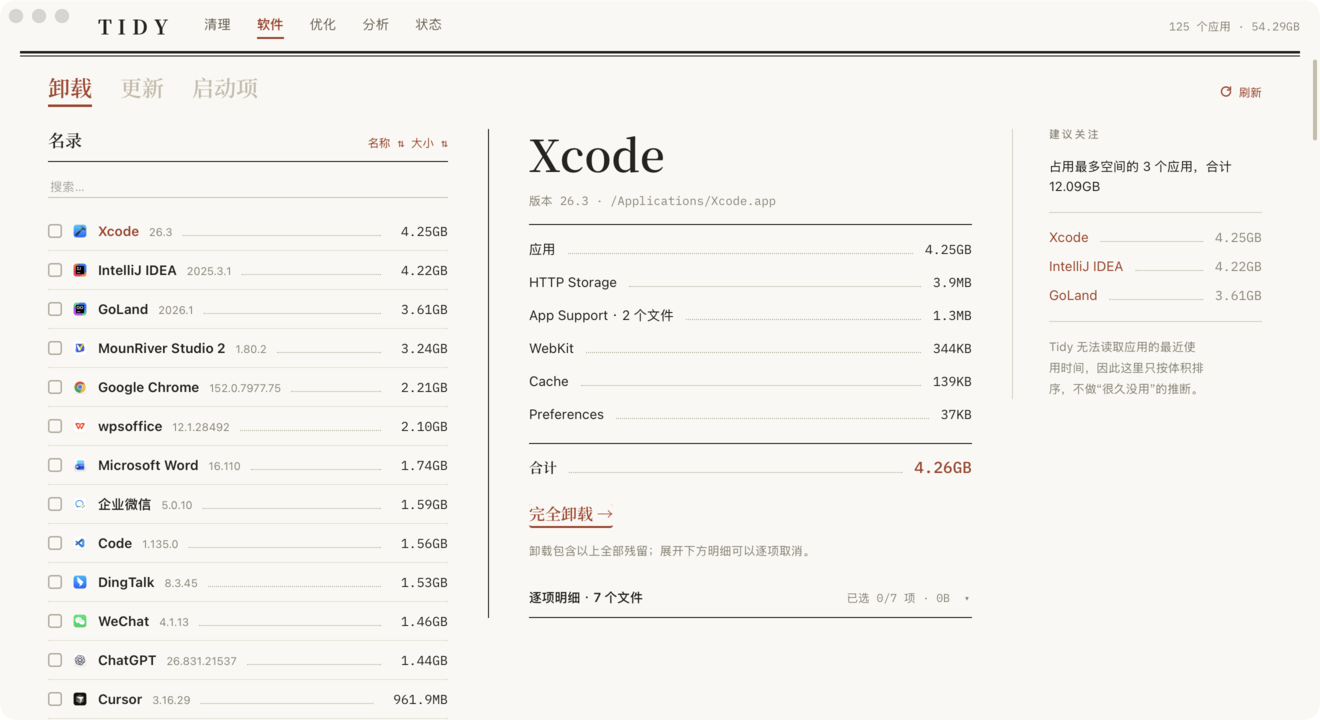The image size is (1320, 720).
Task: Click the IntelliJ IDEA app icon
Action: (x=80, y=270)
